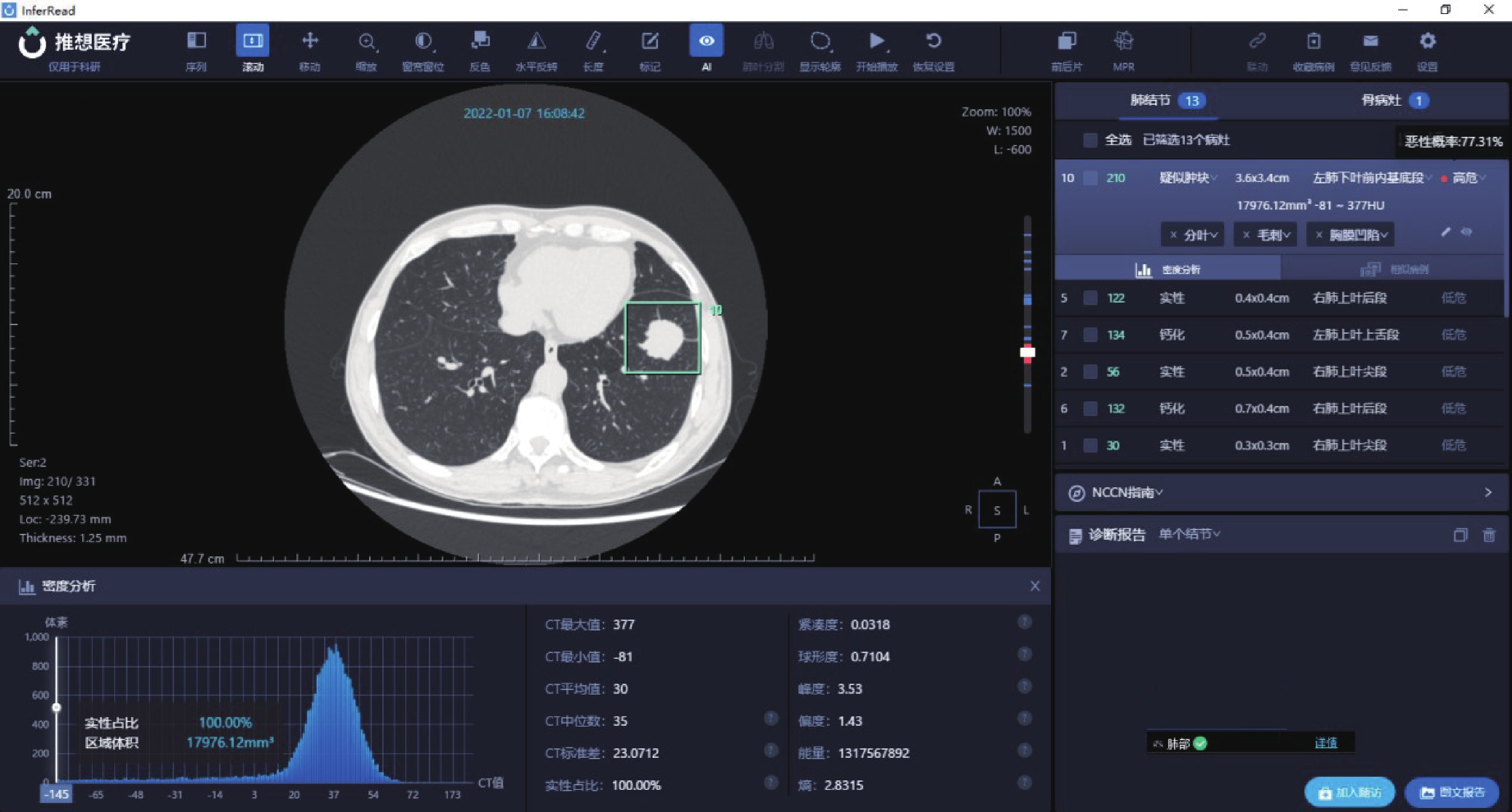Click the help icon beside 能量
The image size is (1512, 812).
[x=1024, y=751]
